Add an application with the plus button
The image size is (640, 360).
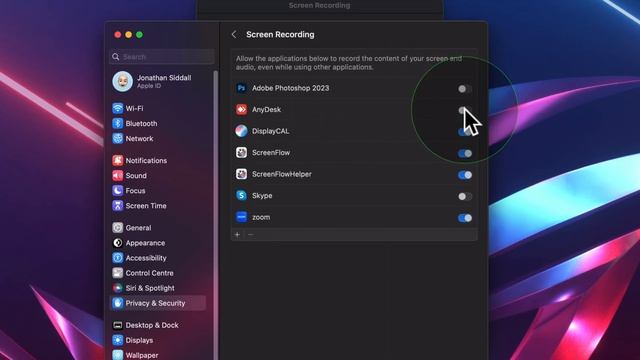pos(238,235)
